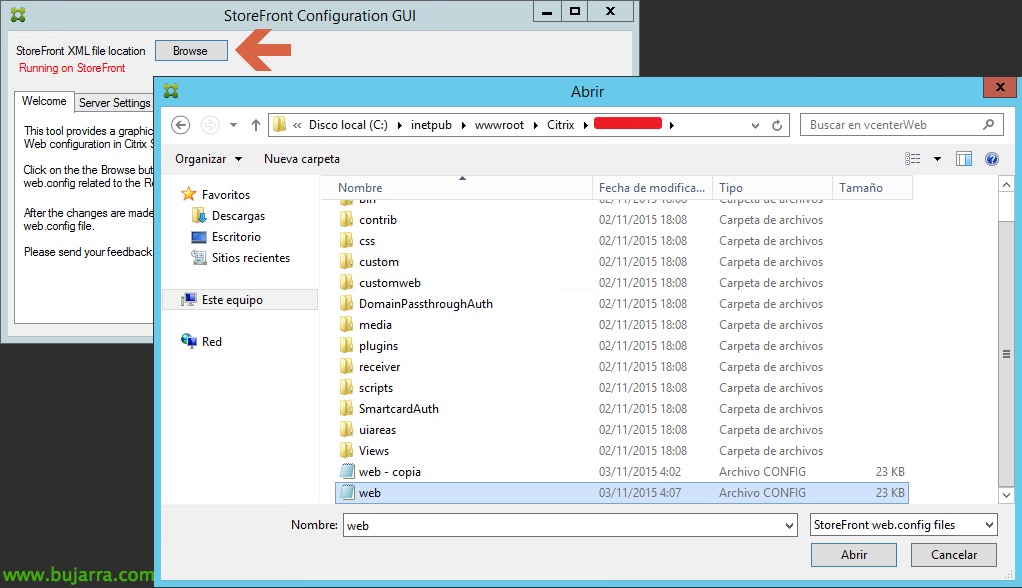1022x588 pixels.
Task: Click the back navigation arrow
Action: coord(180,125)
